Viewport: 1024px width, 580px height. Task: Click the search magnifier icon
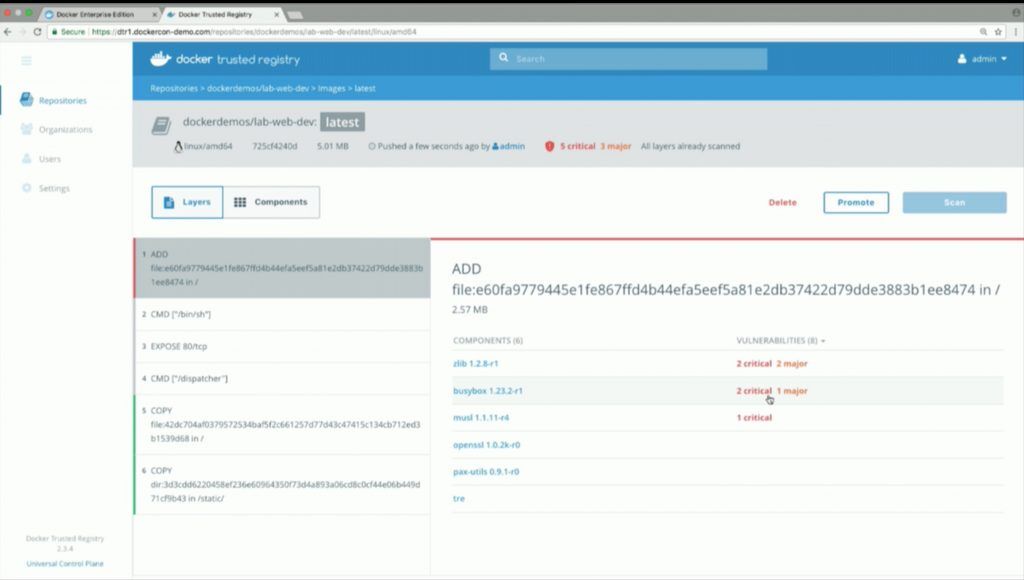[x=504, y=58]
